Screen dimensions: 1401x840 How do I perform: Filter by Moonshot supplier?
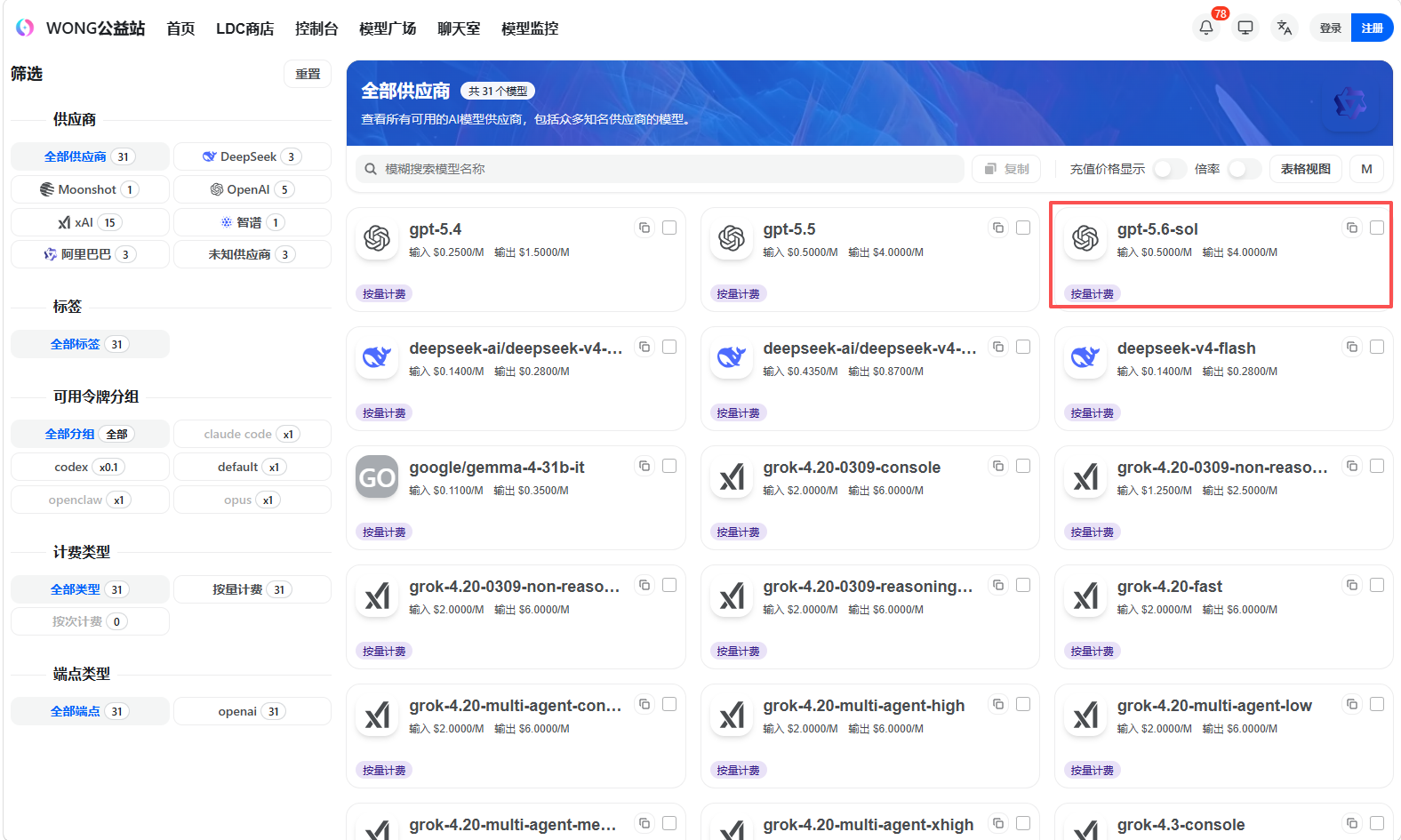click(90, 189)
